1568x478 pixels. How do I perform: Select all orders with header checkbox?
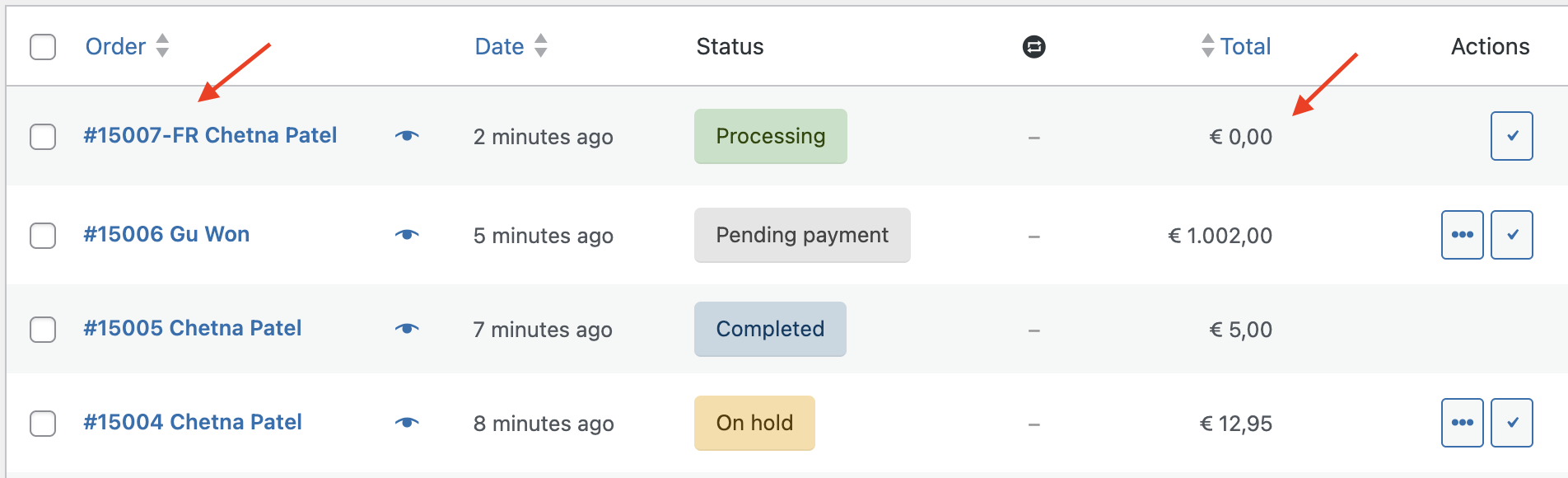click(x=43, y=47)
